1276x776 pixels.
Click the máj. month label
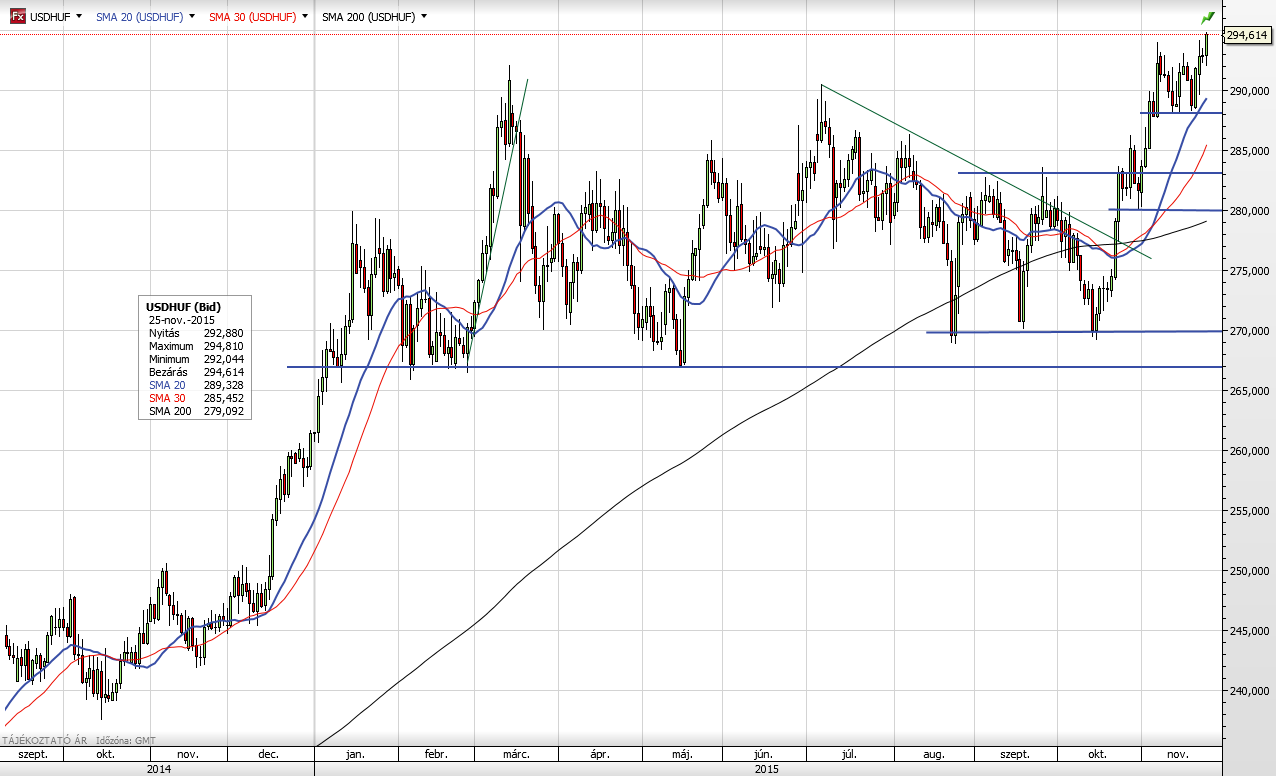point(683,755)
